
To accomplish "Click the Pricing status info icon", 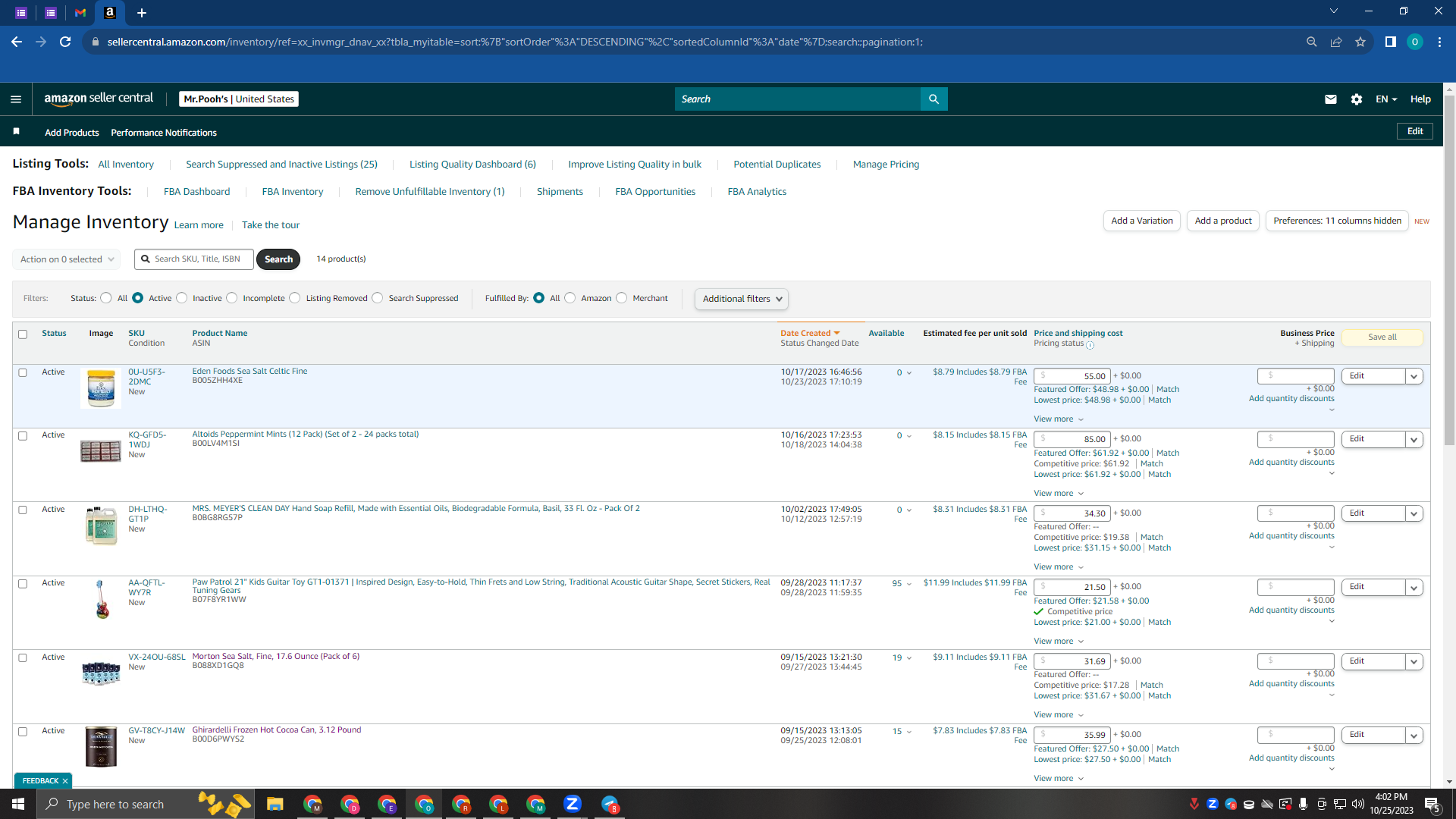I will coord(1090,345).
